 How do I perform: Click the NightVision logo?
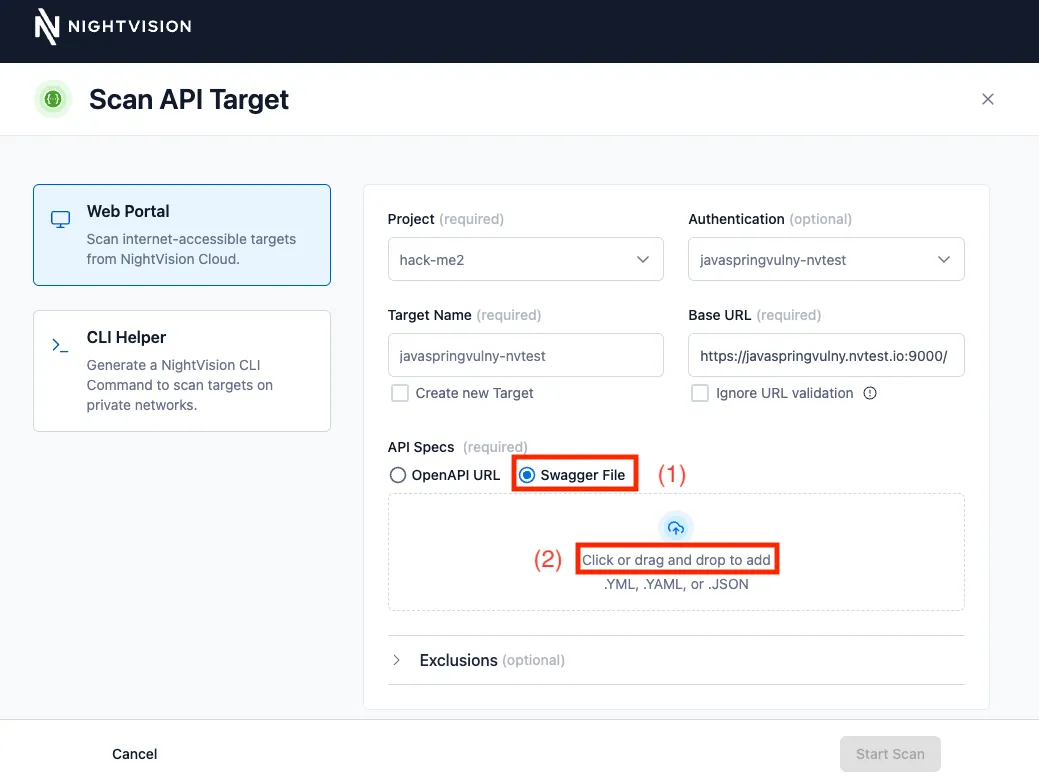113,26
